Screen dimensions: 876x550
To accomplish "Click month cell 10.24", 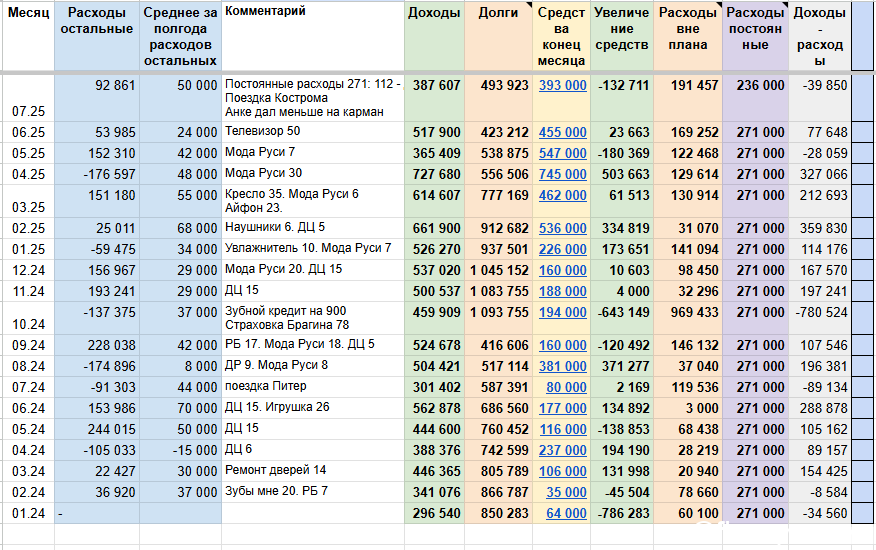I will [28, 318].
